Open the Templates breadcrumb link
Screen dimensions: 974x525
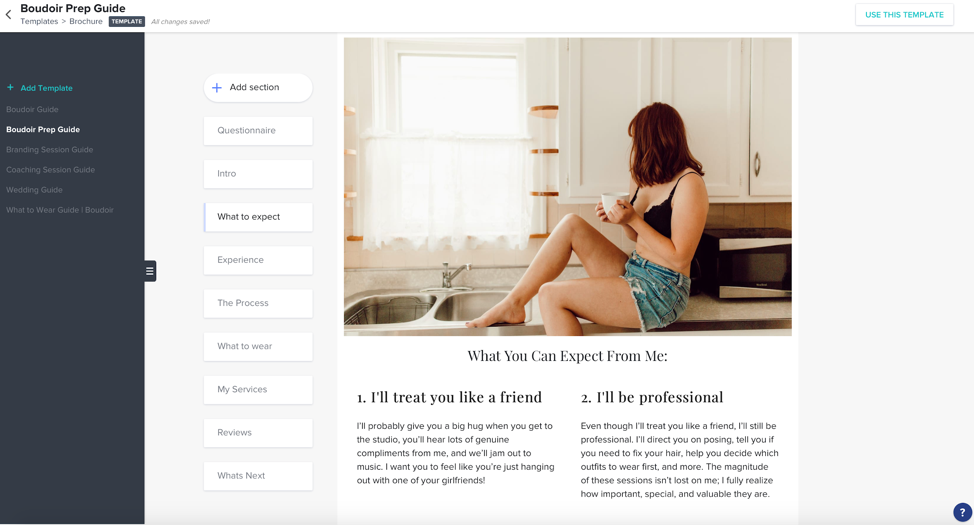tap(39, 21)
